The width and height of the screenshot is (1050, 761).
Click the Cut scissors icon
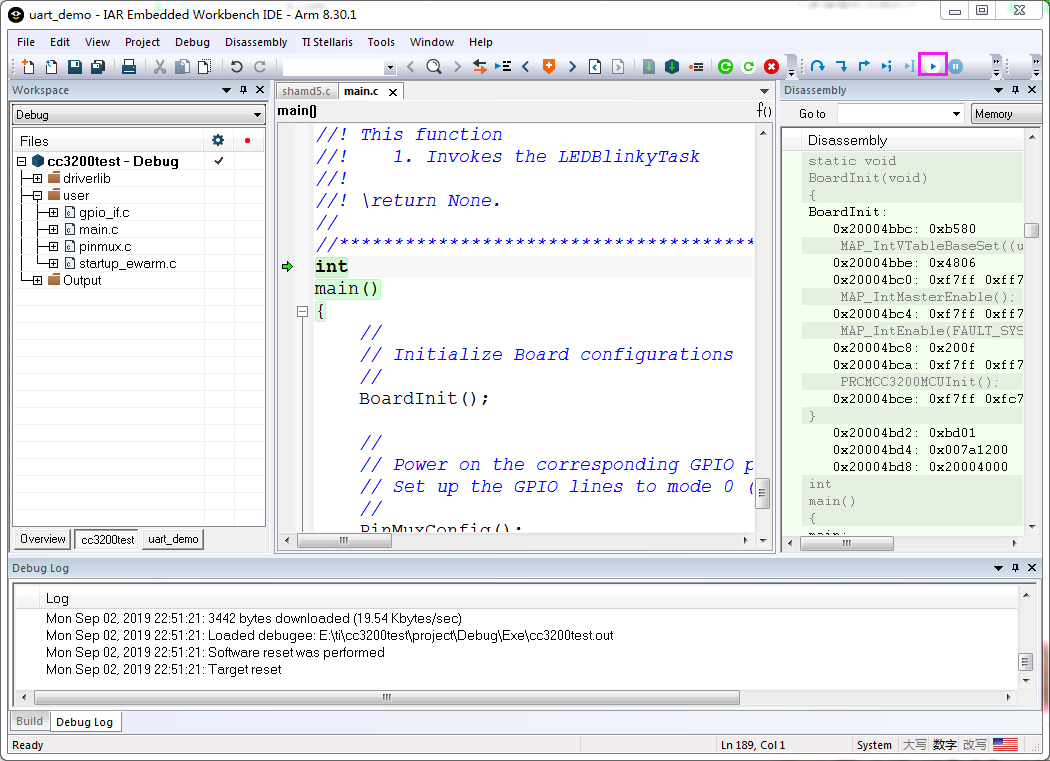coord(160,66)
